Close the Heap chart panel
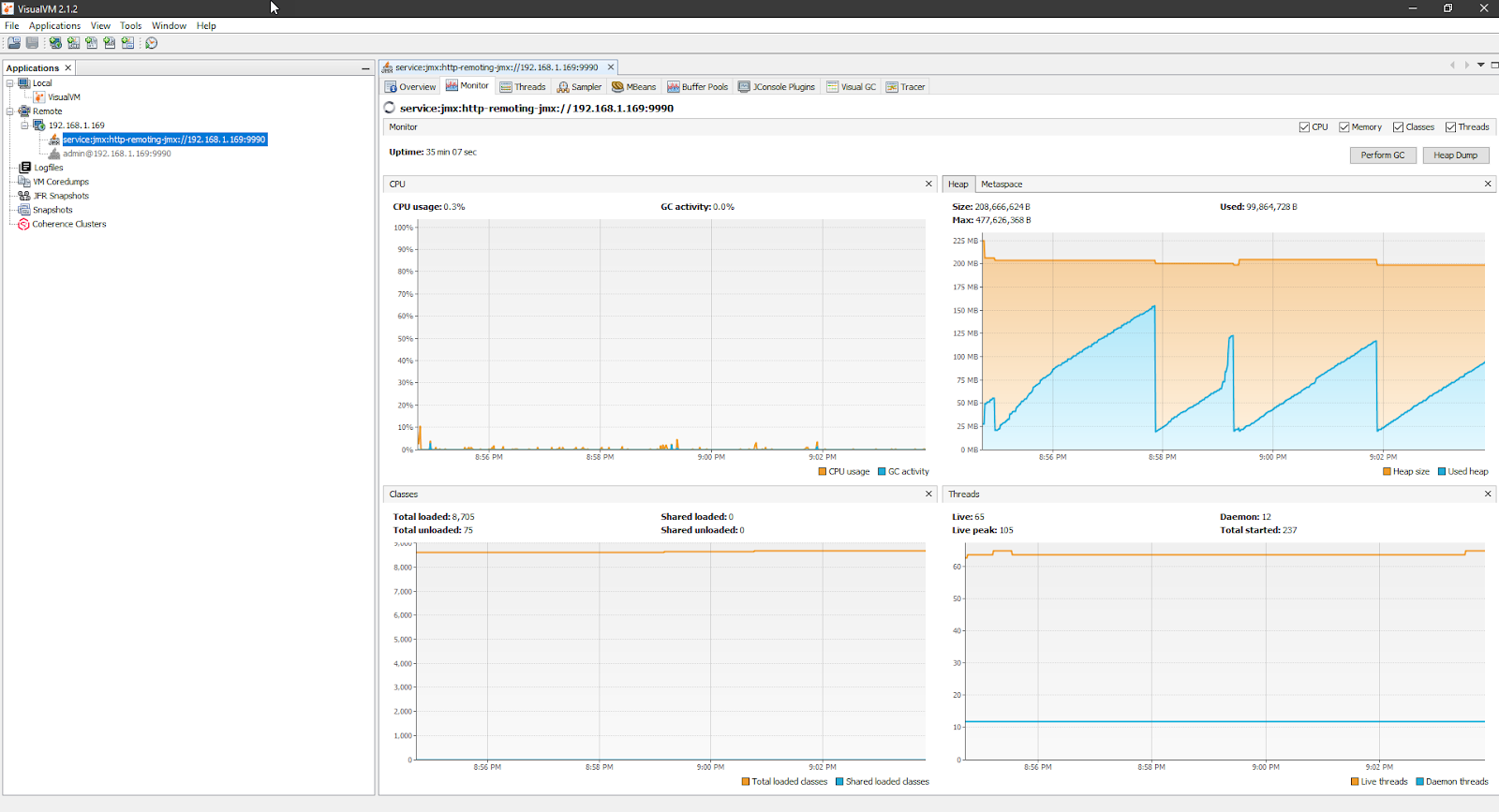The height and width of the screenshot is (812, 1499). pyautogui.click(x=1488, y=184)
